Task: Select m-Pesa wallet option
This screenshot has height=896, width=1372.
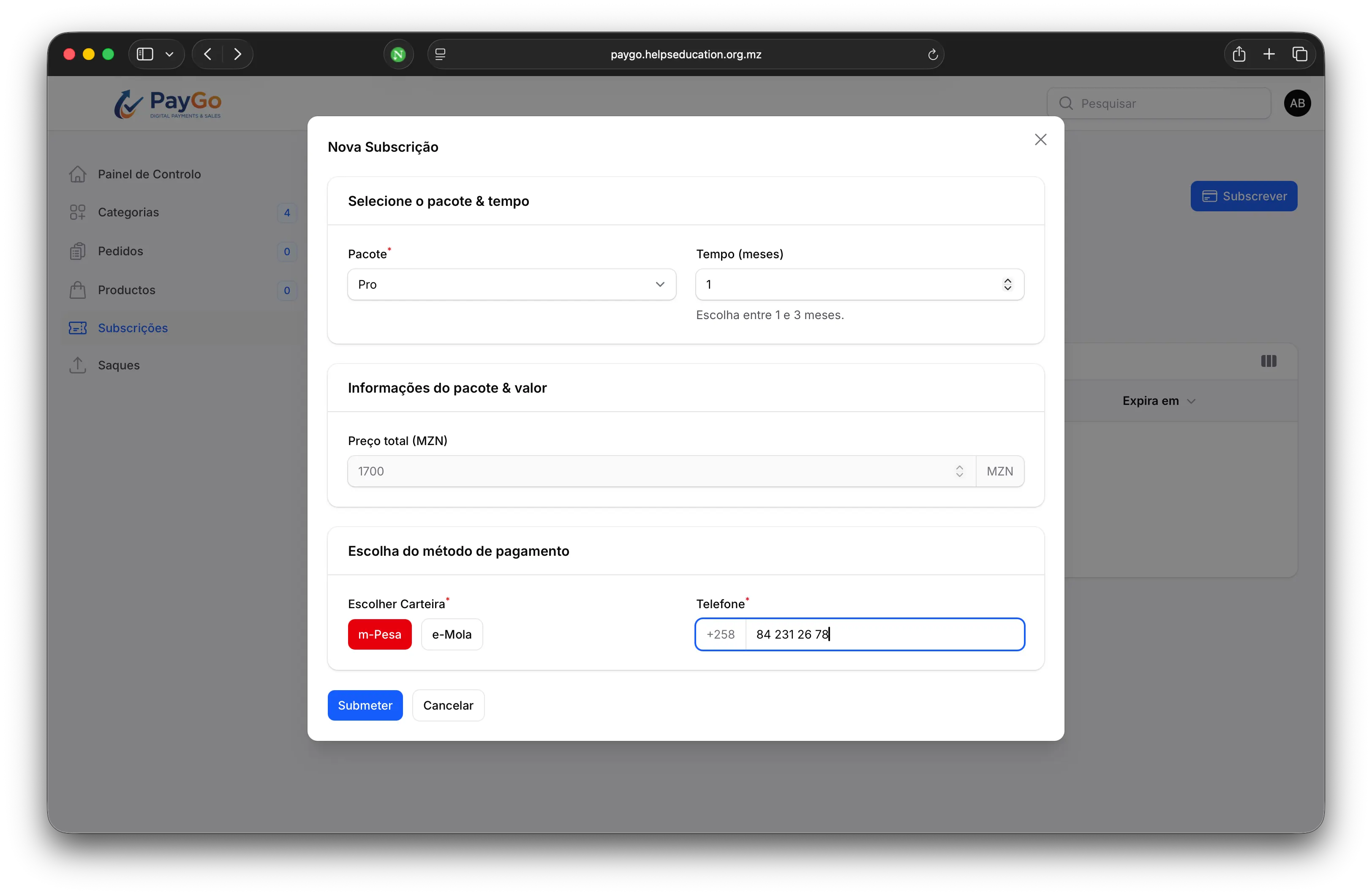Action: coord(379,634)
